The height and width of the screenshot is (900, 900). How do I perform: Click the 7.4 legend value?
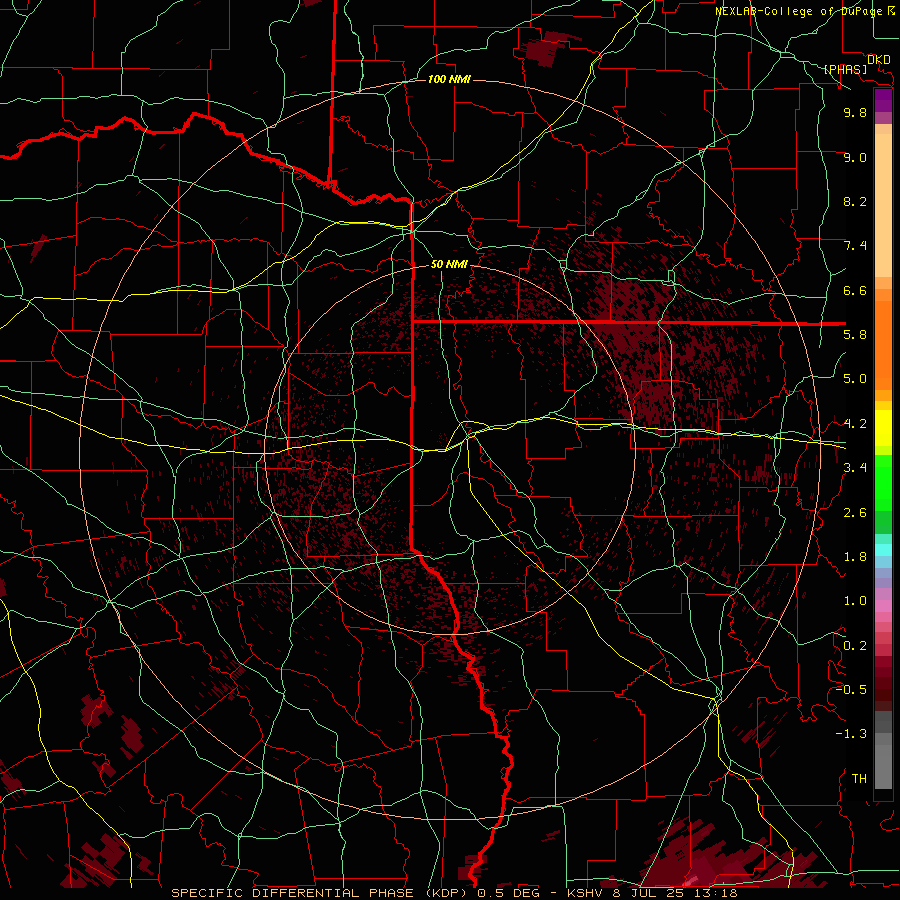pos(855,246)
